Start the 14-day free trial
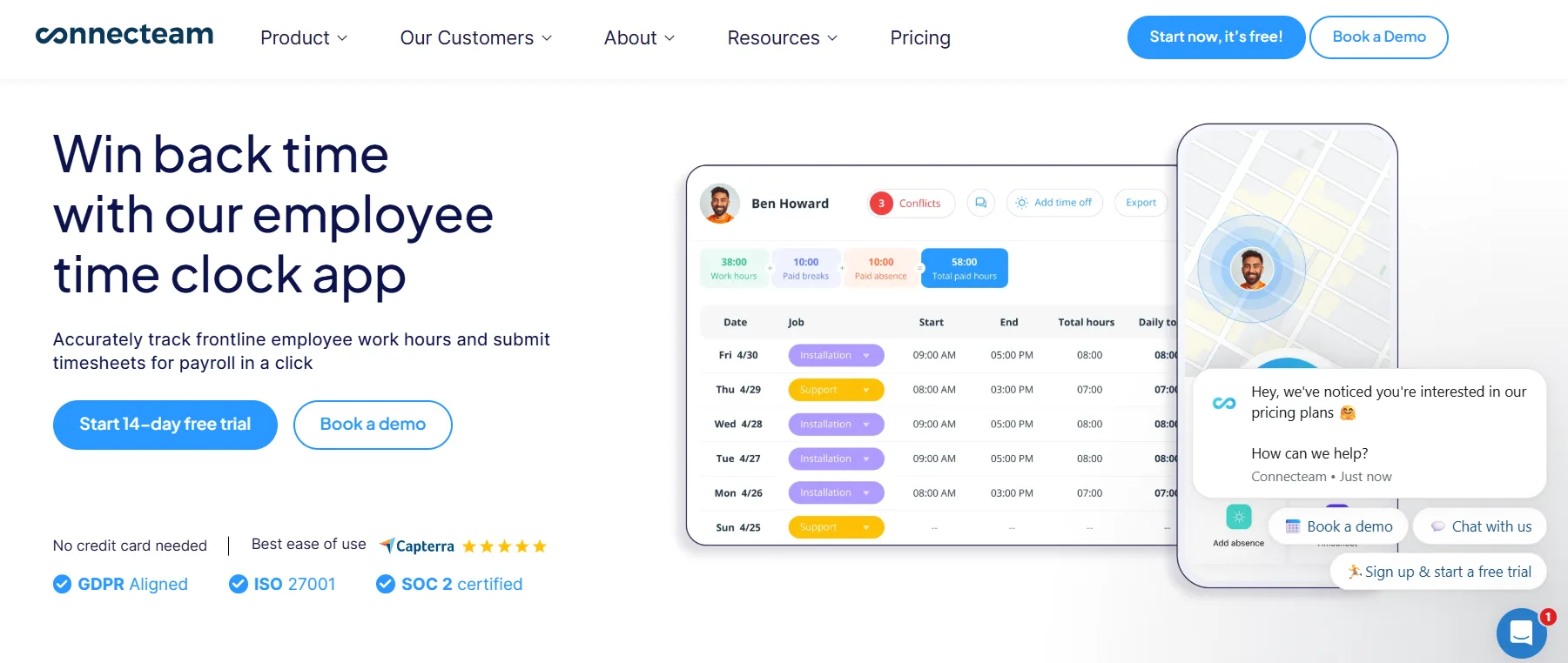Image resolution: width=1568 pixels, height=663 pixels. point(165,425)
